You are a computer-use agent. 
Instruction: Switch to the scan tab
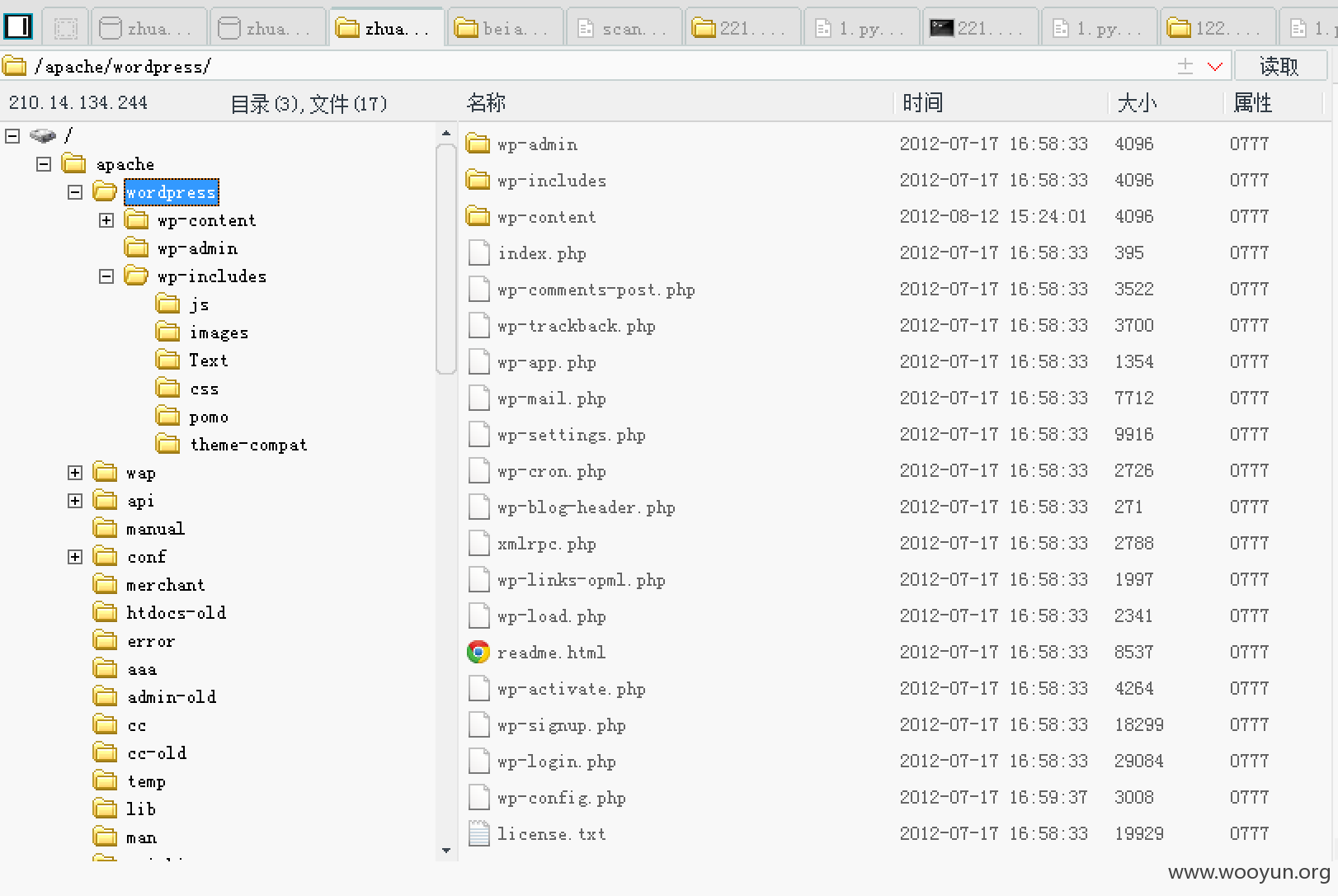(x=625, y=27)
